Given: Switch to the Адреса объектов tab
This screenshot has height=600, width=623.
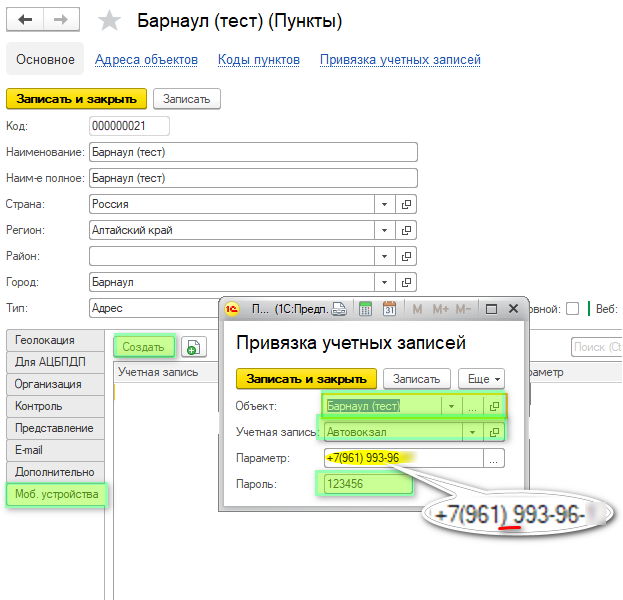Looking at the screenshot, I should point(146,59).
